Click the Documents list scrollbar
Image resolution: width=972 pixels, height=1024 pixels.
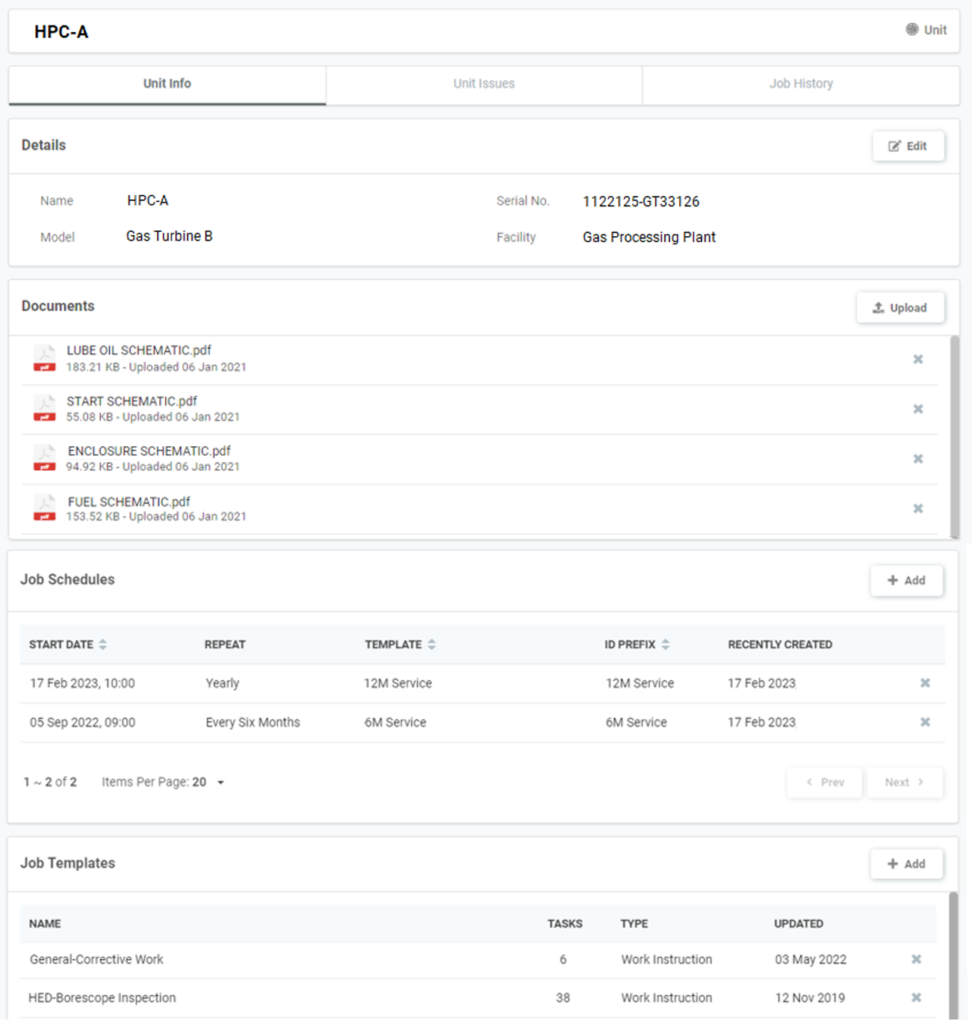[x=953, y=430]
